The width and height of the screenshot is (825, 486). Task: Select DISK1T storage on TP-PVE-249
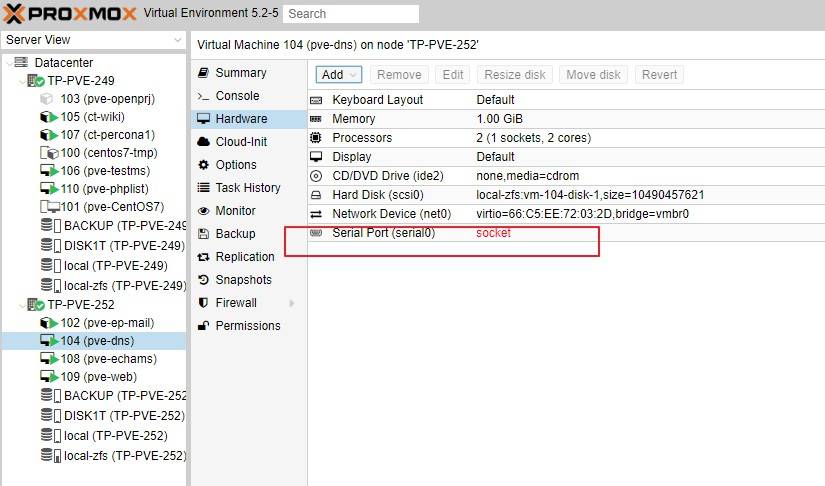(124, 246)
